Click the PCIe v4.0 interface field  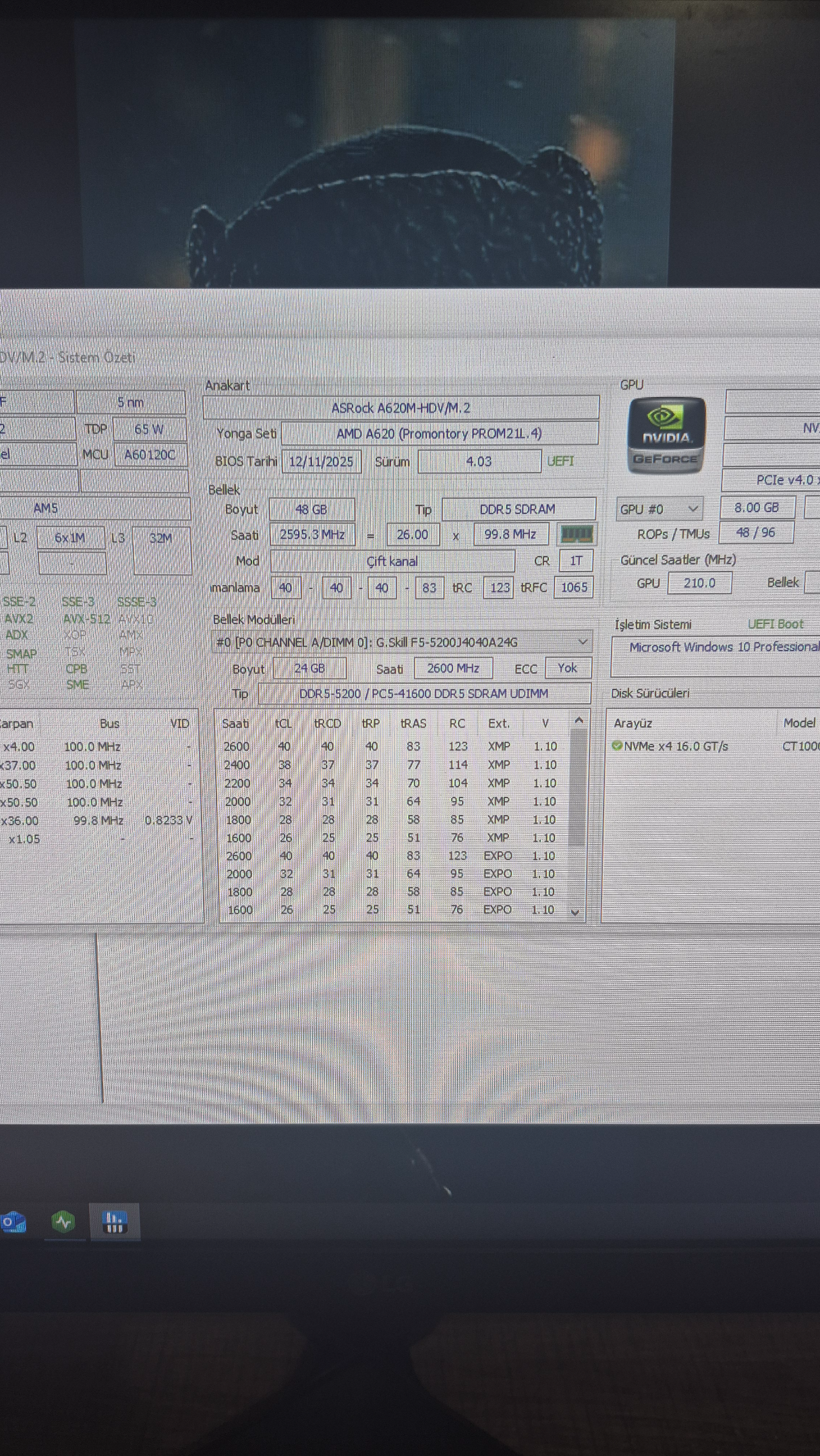click(x=771, y=480)
